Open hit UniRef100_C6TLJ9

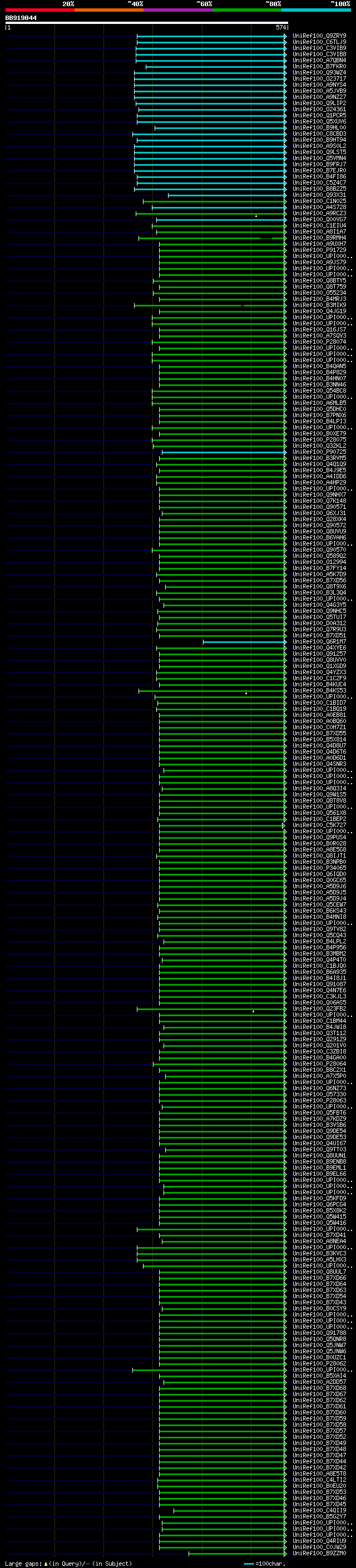tap(319, 42)
